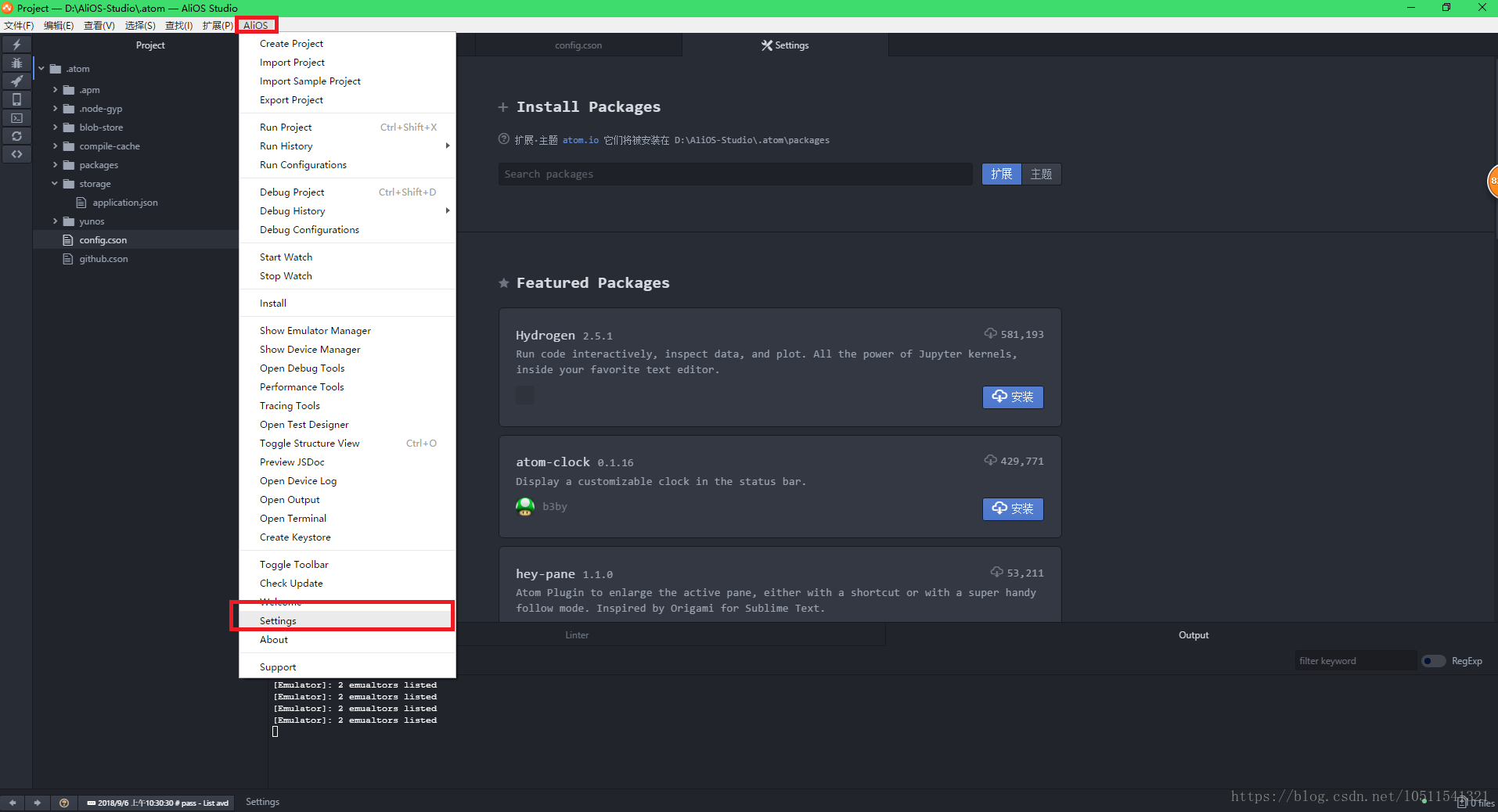Select Open Terminal menu item

347,519
